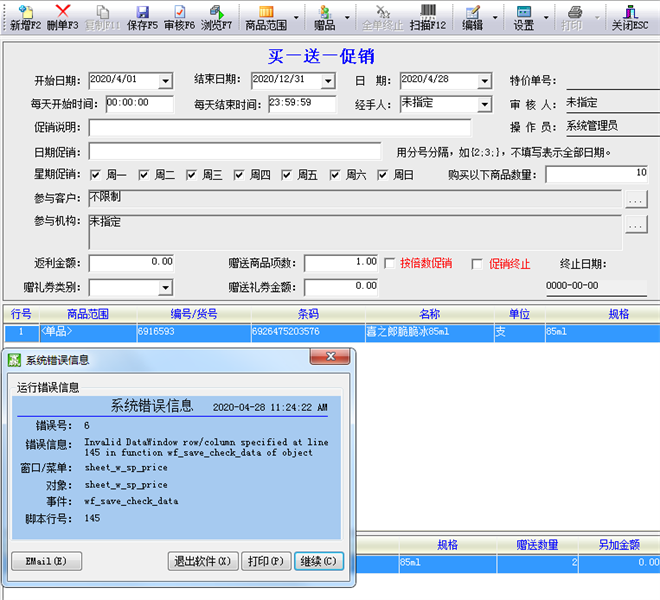Click the <单品> cell in row 1
The height and width of the screenshot is (600, 660).
88,332
